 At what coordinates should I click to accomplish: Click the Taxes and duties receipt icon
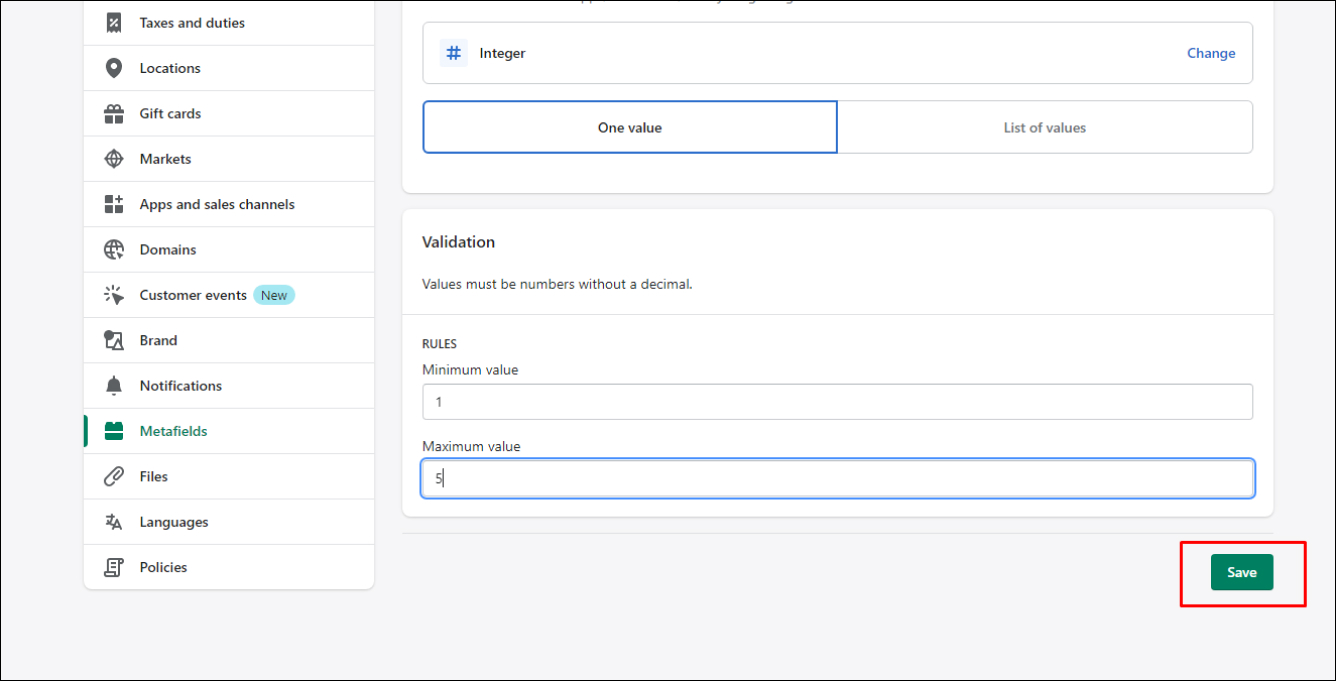114,22
